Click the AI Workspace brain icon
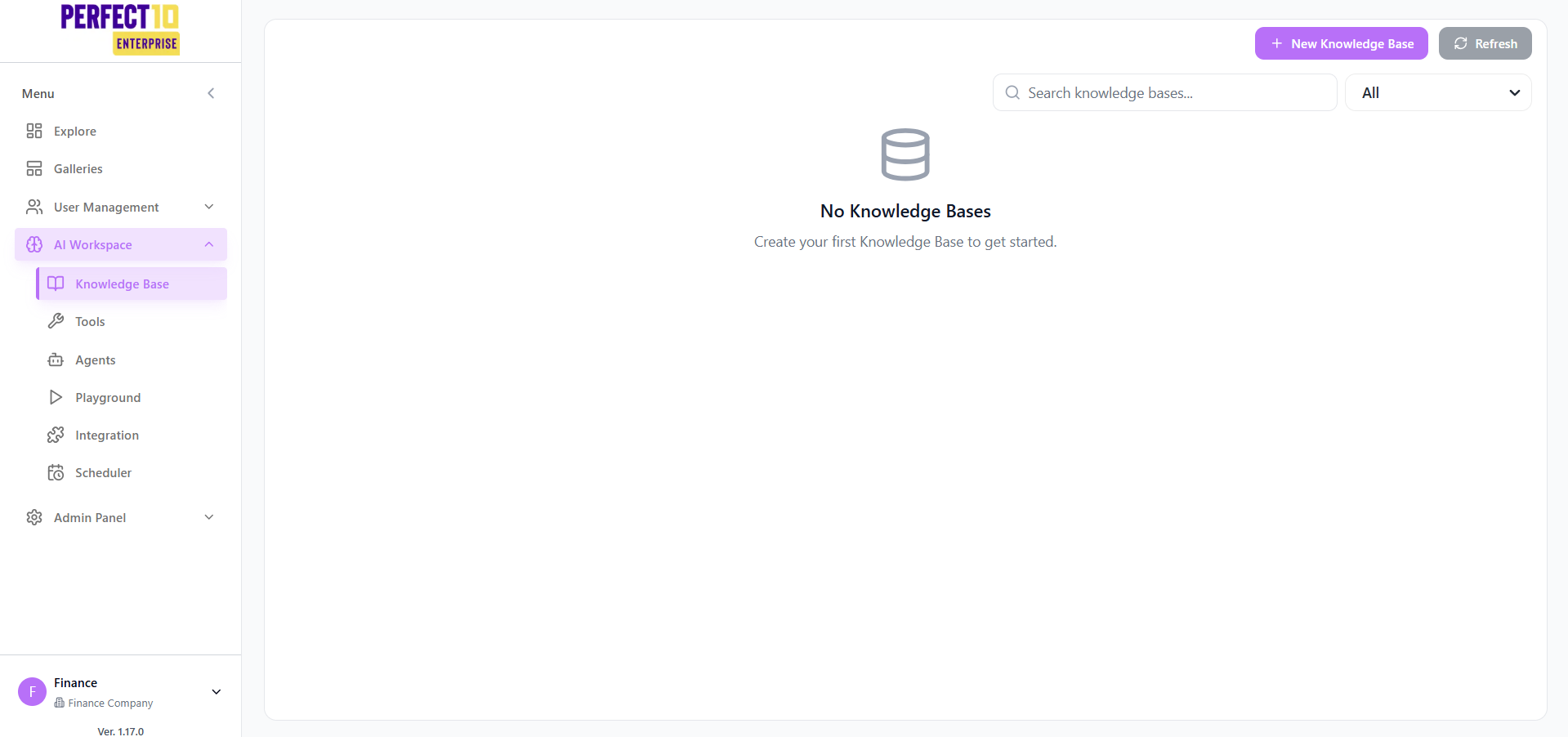Image resolution: width=1568 pixels, height=737 pixels. 34,244
